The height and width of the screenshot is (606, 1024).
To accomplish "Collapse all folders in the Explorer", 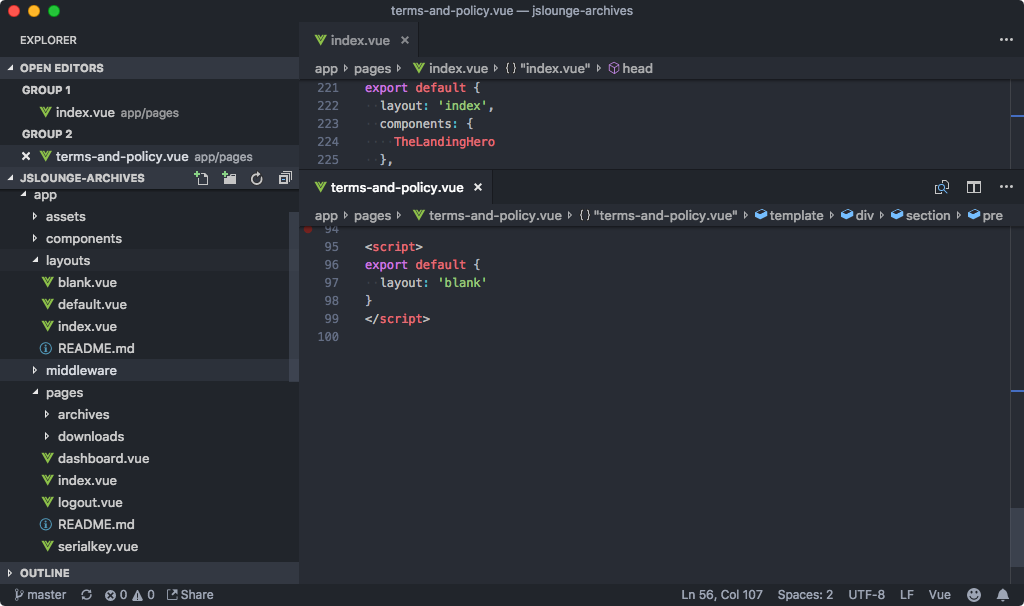I will [285, 177].
